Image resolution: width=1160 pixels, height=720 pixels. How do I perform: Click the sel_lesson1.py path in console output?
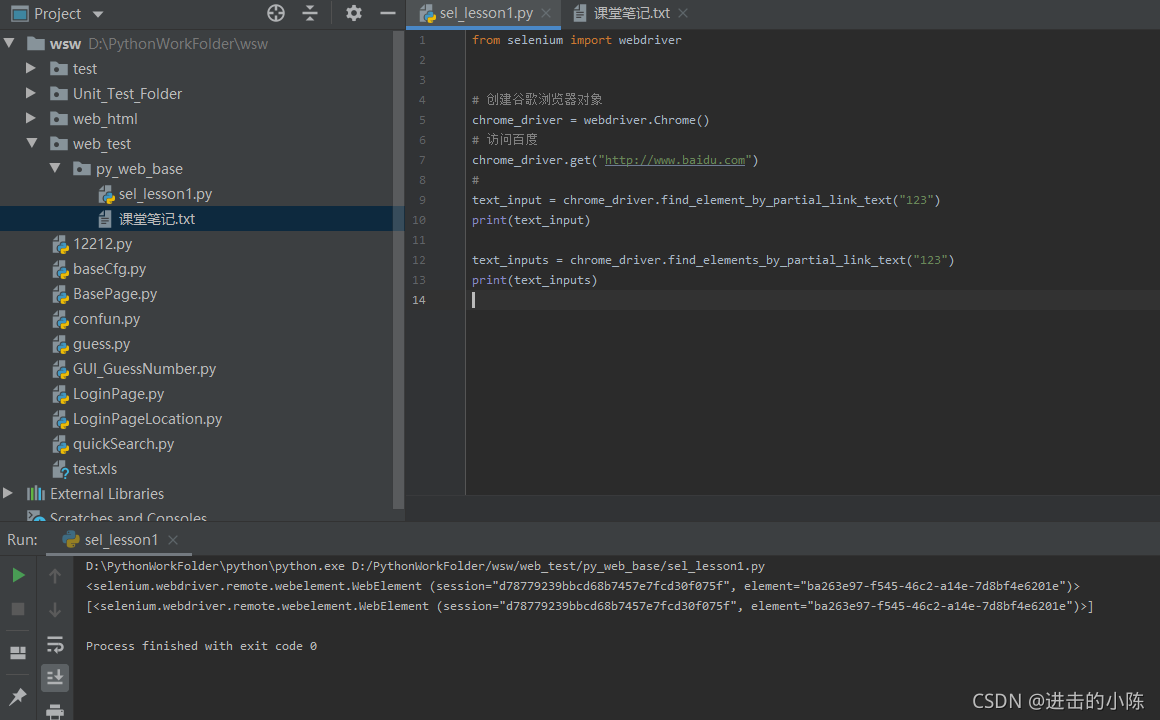pos(558,566)
